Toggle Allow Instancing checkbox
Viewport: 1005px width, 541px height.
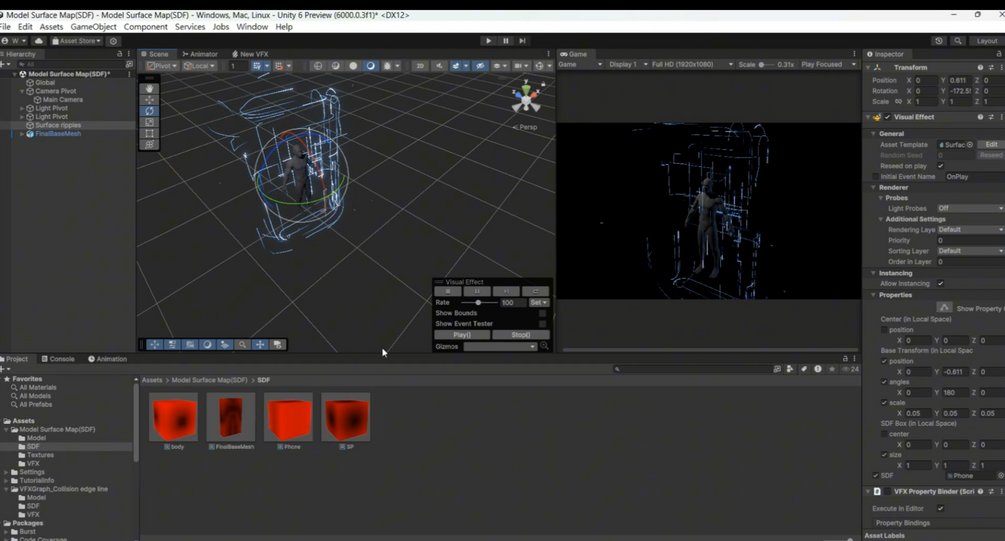click(x=940, y=283)
